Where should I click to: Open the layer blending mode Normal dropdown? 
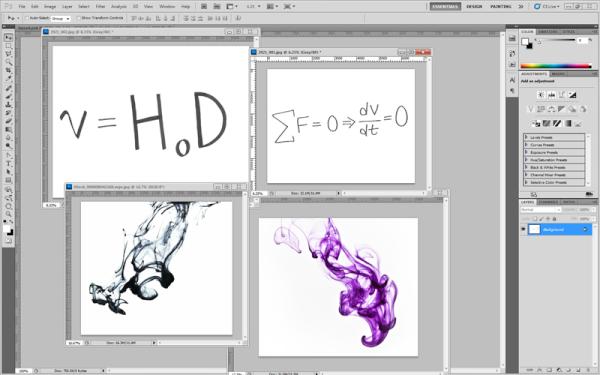click(540, 210)
